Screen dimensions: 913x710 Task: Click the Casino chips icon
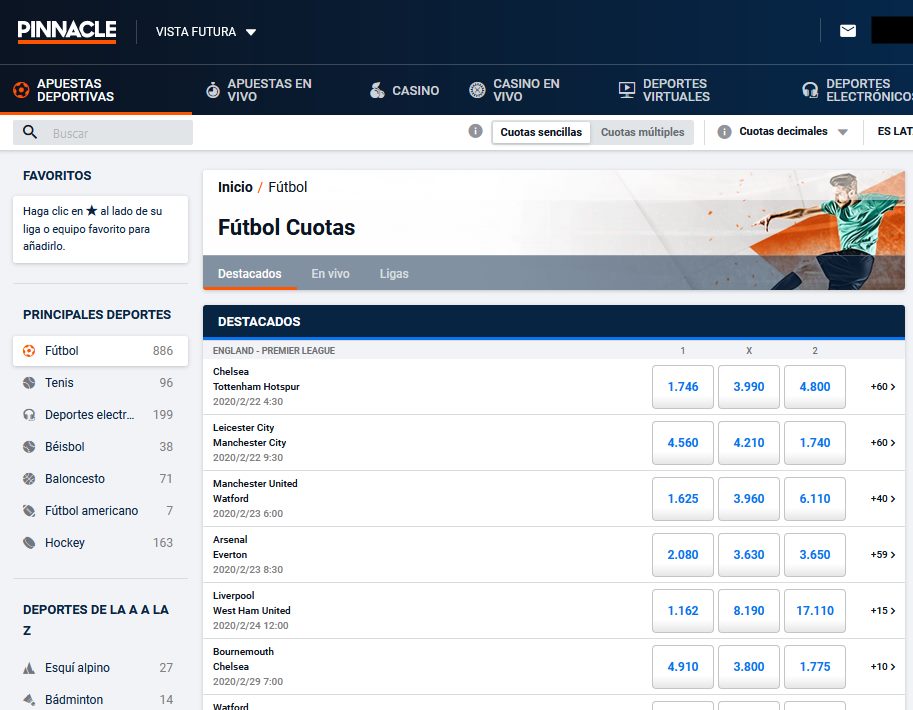pos(377,90)
